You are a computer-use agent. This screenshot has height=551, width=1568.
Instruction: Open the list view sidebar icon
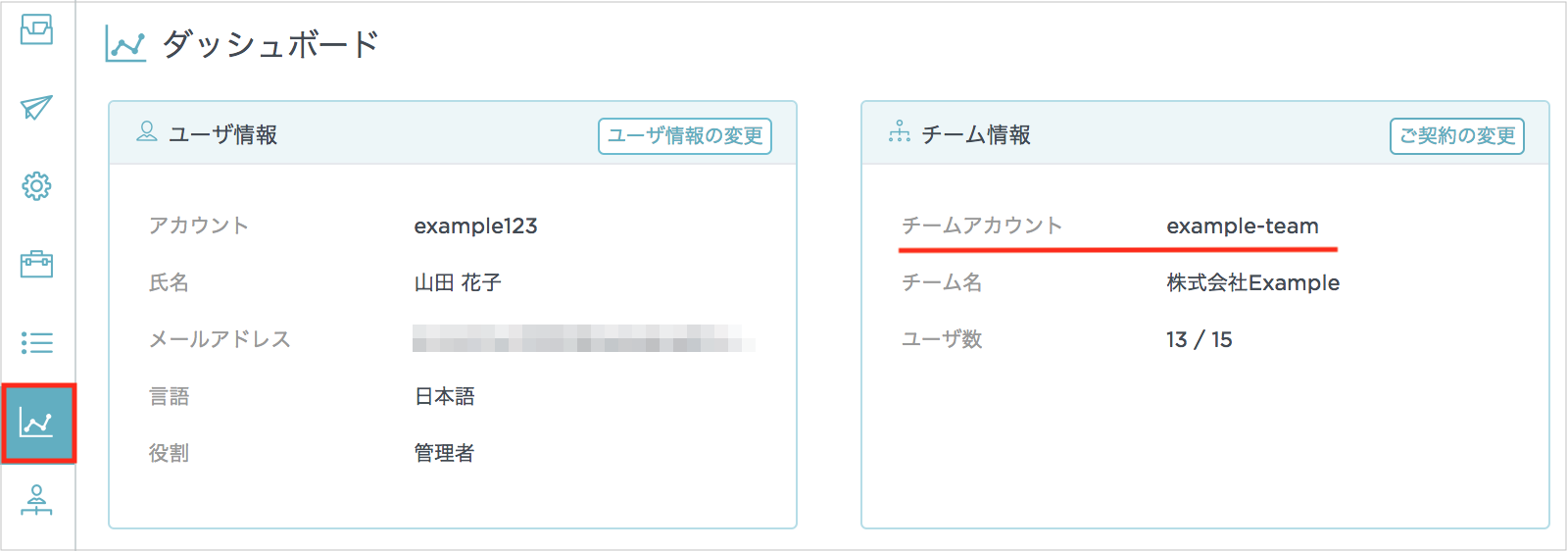(x=36, y=343)
